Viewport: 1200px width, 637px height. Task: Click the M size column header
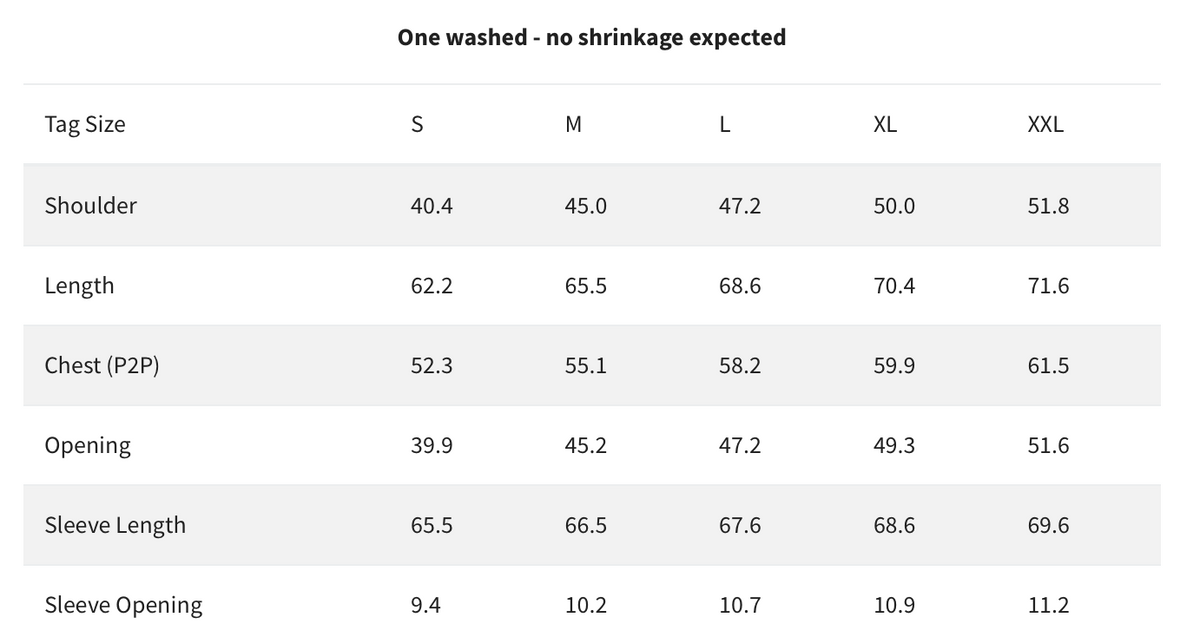click(x=573, y=125)
